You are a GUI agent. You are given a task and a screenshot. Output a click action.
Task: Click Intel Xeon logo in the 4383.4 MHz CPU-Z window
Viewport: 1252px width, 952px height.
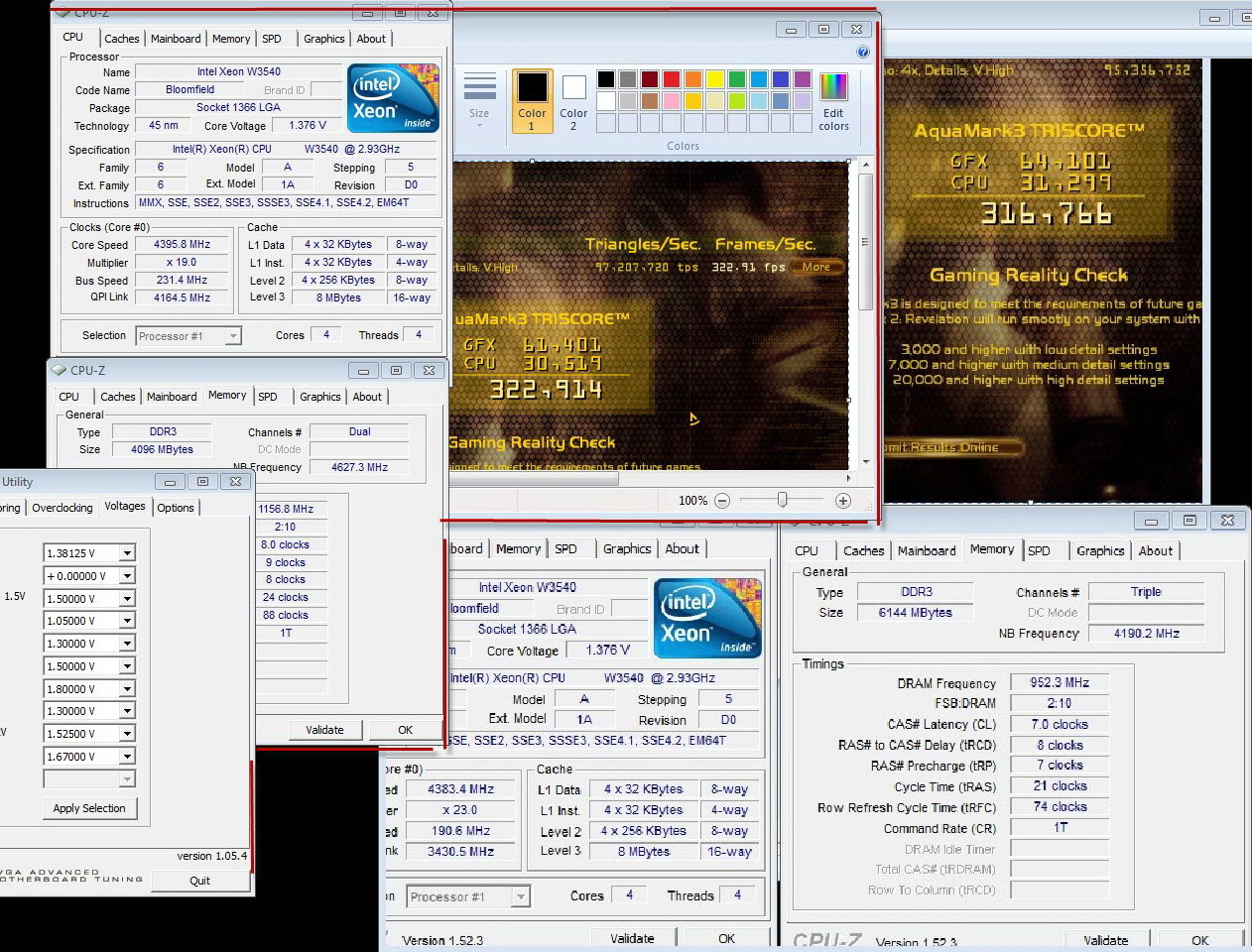708,619
